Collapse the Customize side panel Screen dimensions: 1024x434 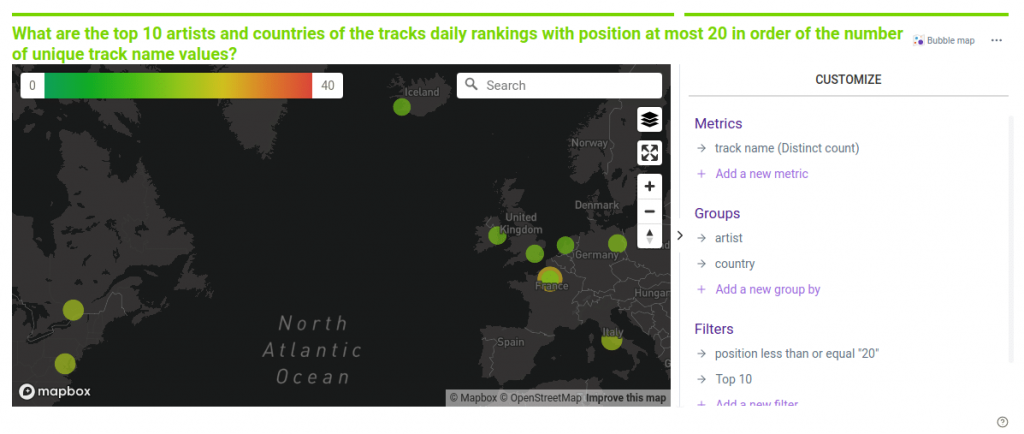pyautogui.click(x=680, y=236)
